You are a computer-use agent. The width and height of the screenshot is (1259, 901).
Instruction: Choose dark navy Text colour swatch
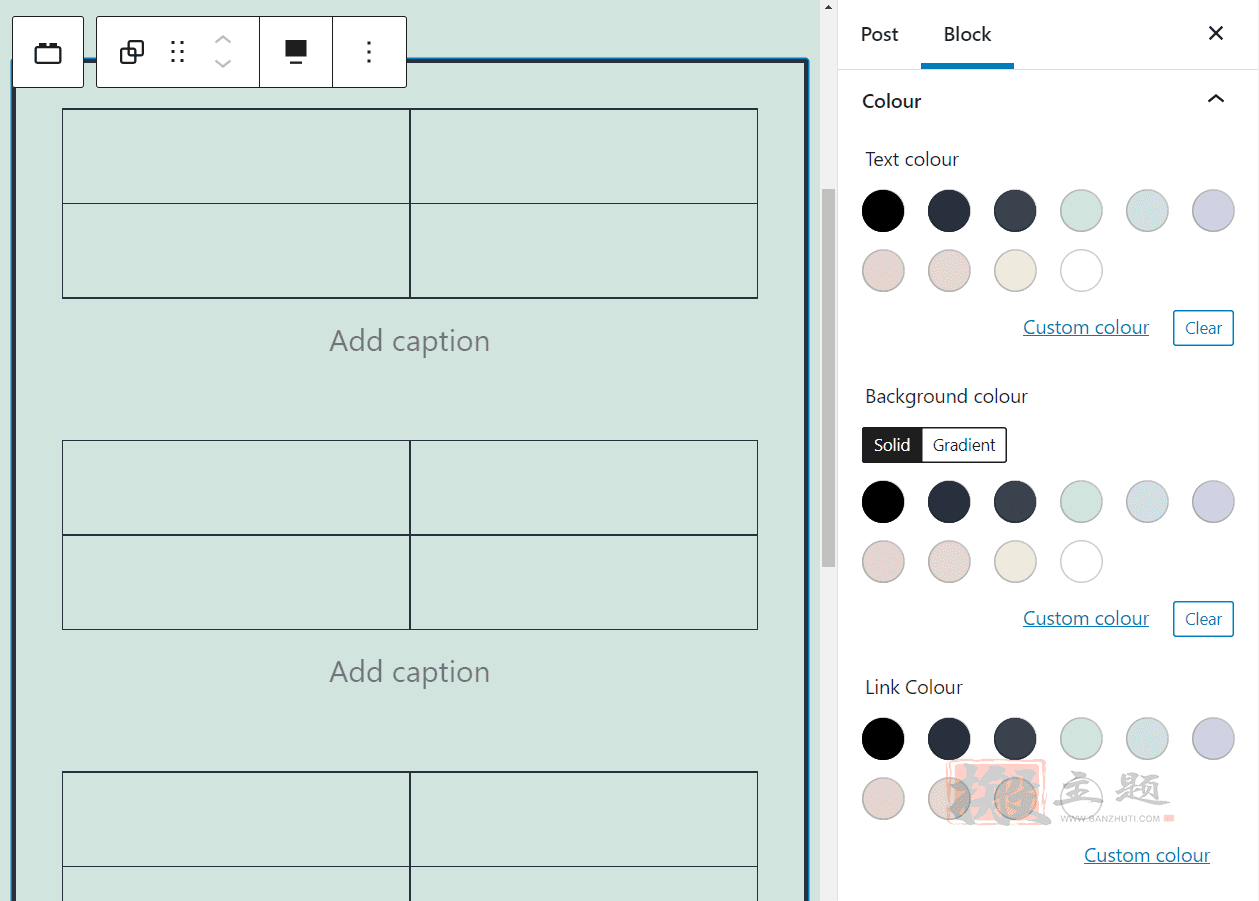949,211
